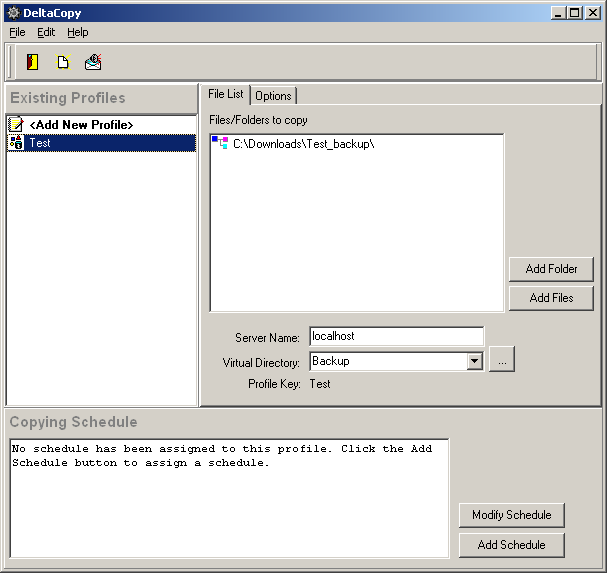Open the Help menu
Viewport: 607px width, 573px height.
[77, 32]
